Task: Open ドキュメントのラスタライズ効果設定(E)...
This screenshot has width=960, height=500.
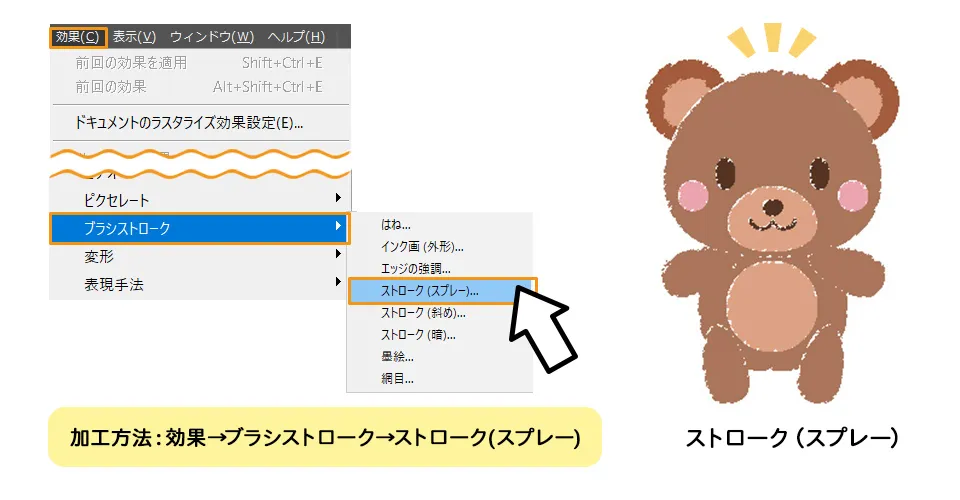Action: pyautogui.click(x=200, y=123)
